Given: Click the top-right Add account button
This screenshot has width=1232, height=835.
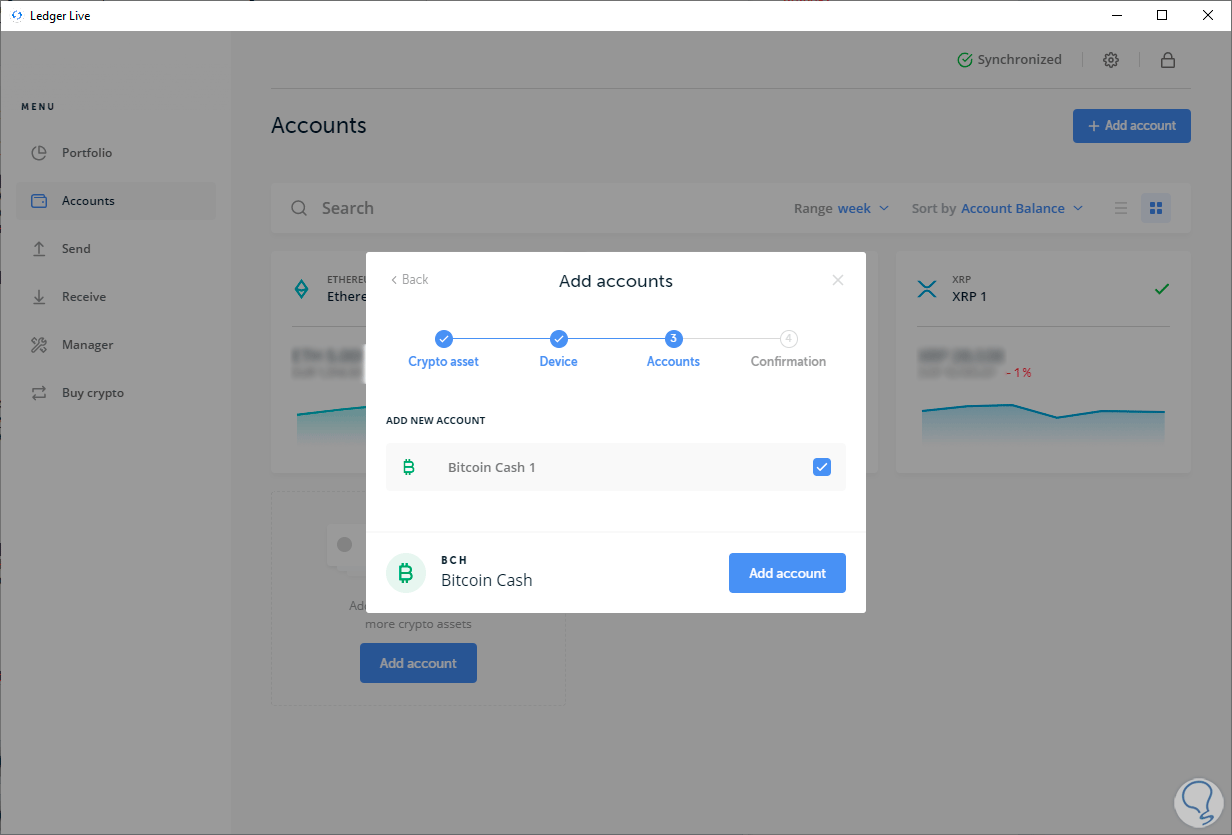Looking at the screenshot, I should tap(1132, 126).
